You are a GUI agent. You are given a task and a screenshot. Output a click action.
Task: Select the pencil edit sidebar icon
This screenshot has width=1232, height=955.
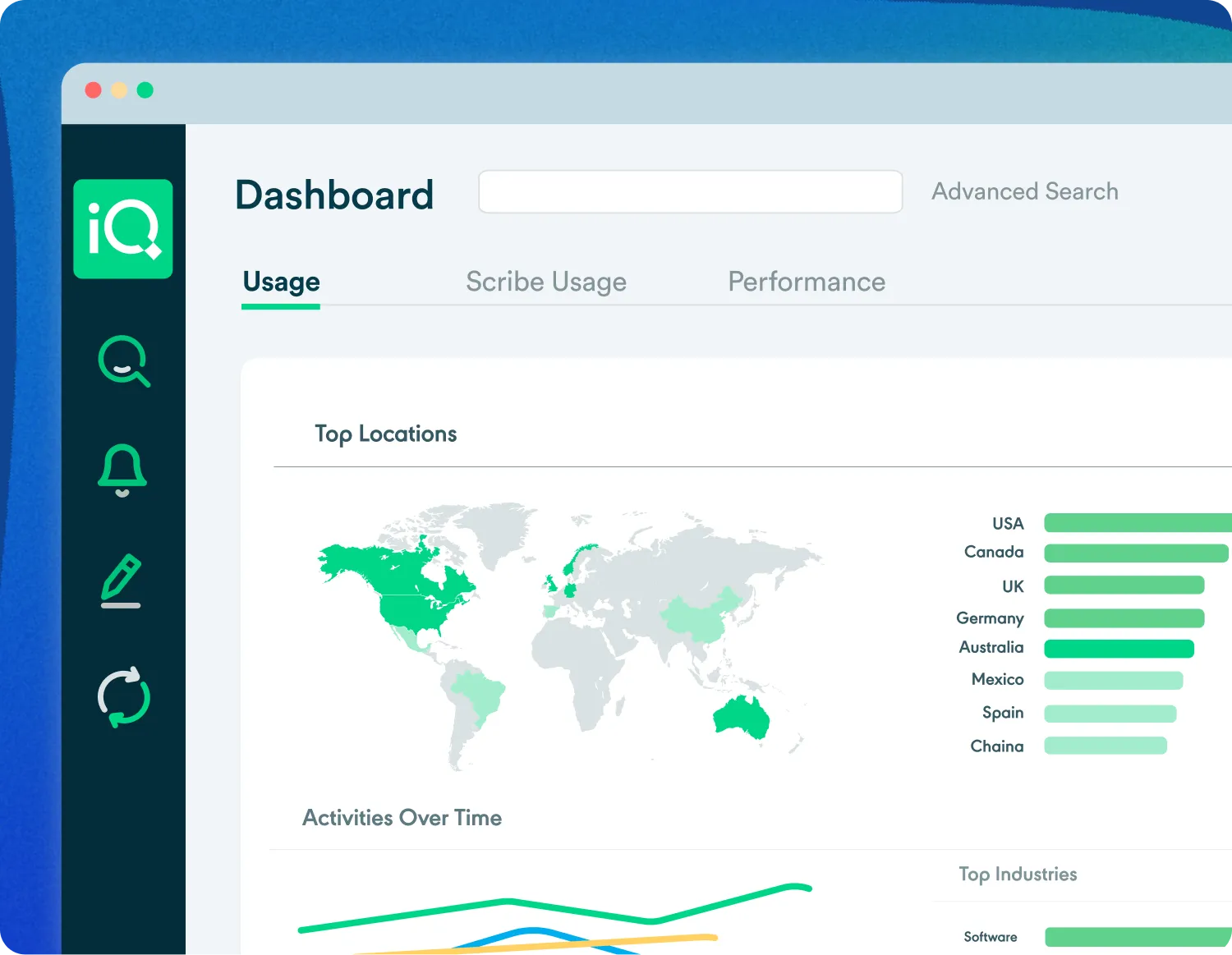pyautogui.click(x=122, y=581)
